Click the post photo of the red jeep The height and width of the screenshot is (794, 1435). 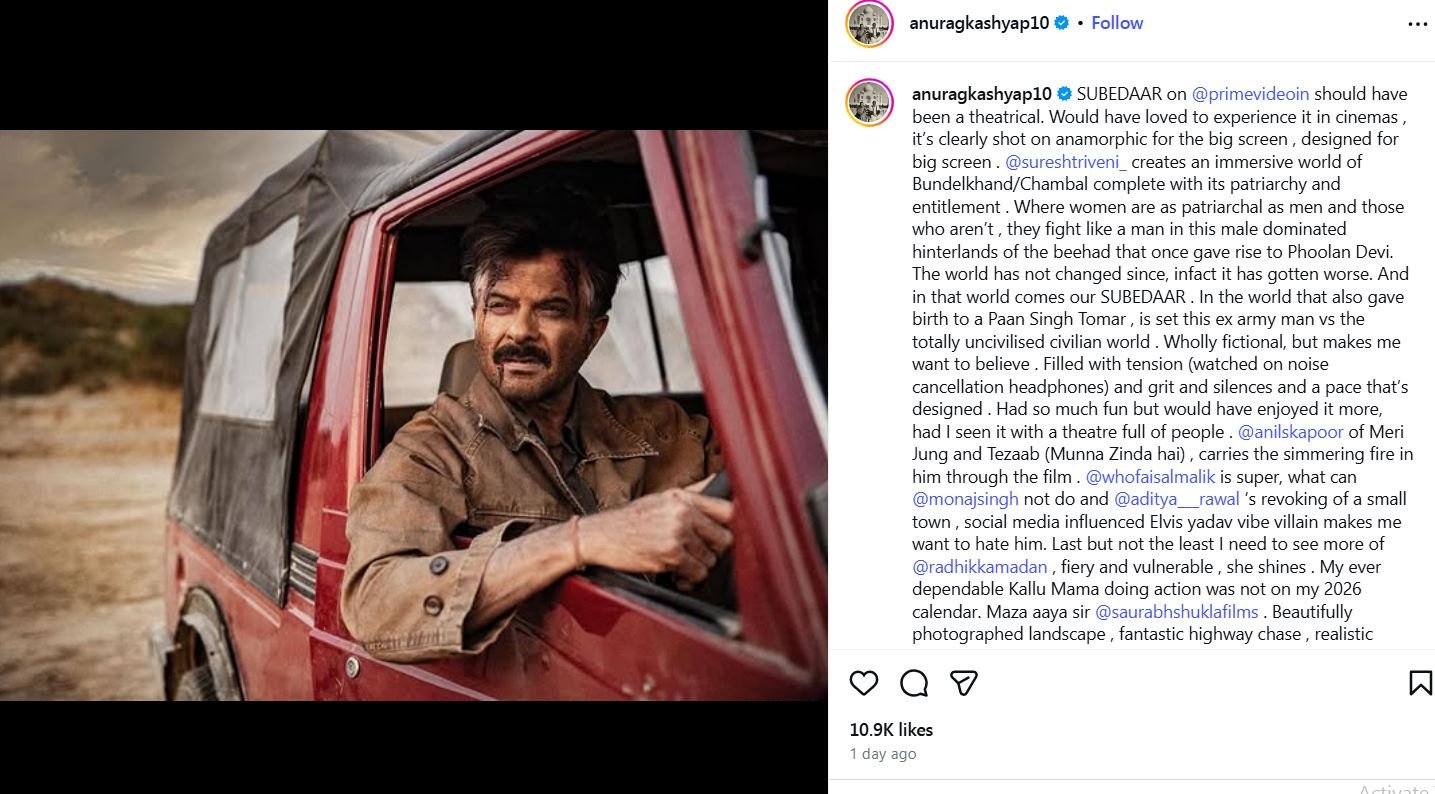414,414
